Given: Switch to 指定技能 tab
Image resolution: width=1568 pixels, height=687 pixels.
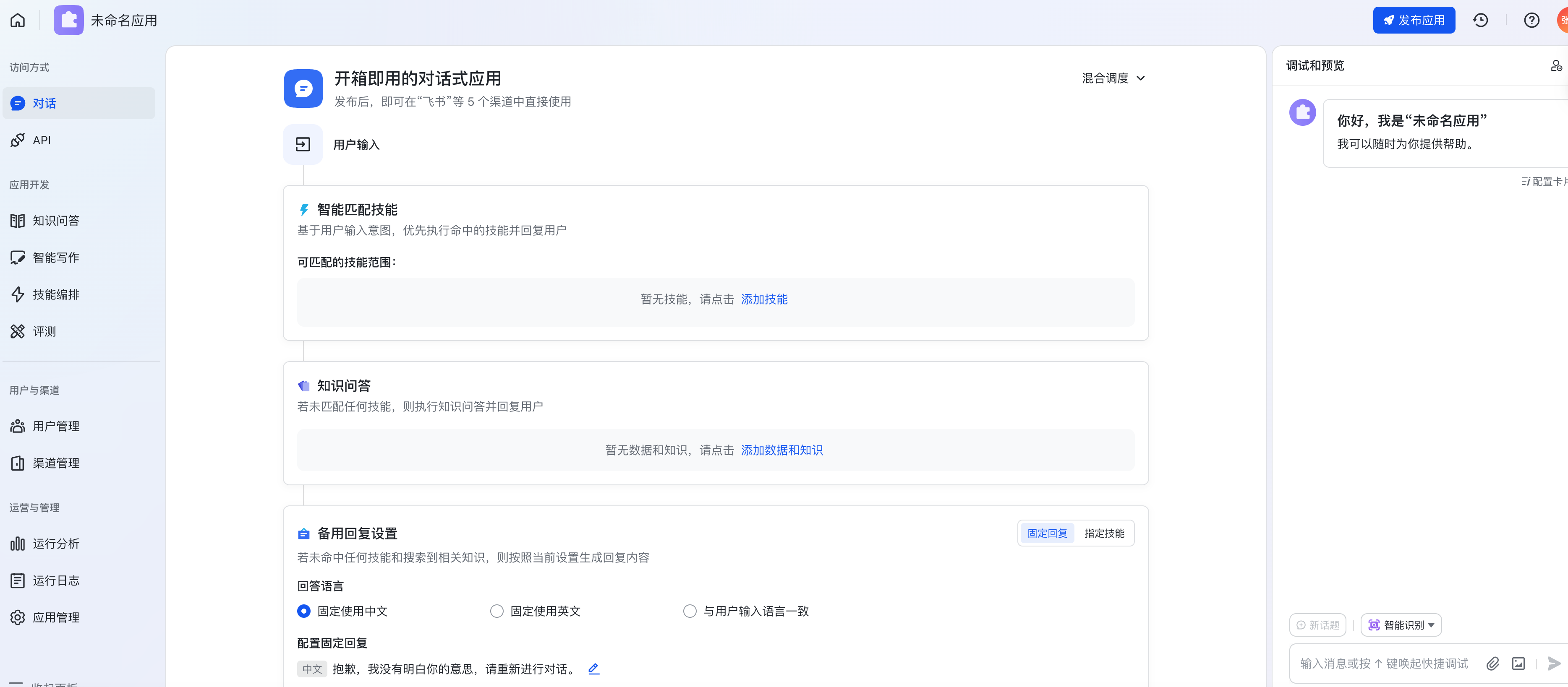Looking at the screenshot, I should (1104, 533).
